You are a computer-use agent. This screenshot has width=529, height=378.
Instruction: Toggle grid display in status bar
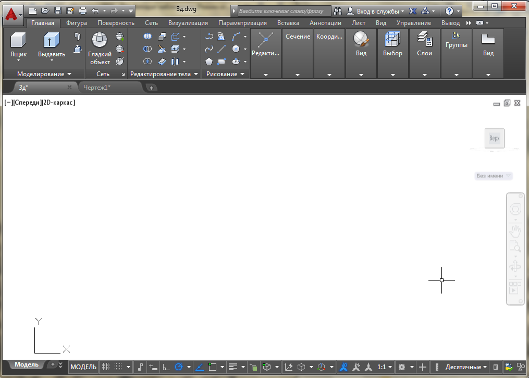[x=106, y=367]
